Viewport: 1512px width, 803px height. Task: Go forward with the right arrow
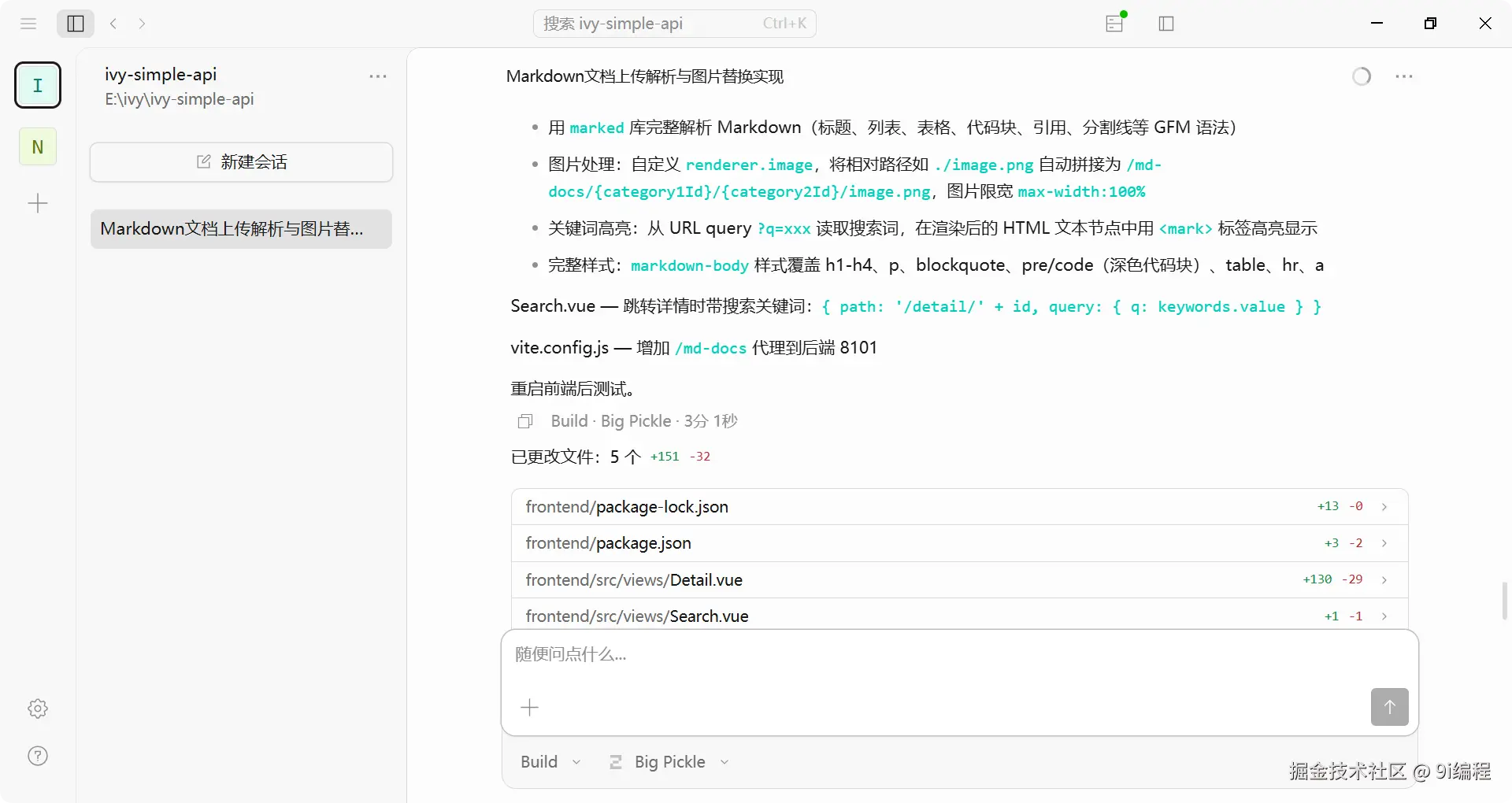click(x=142, y=24)
